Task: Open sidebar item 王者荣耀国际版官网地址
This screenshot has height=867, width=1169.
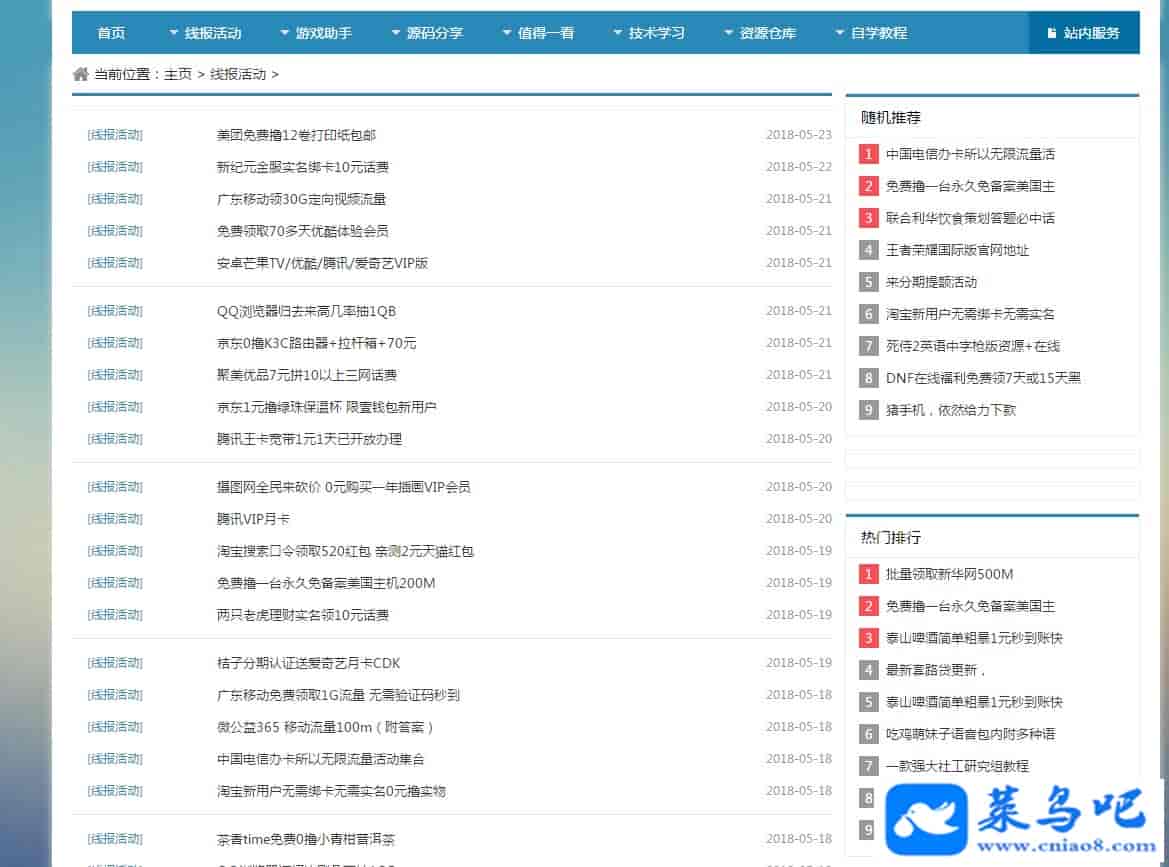Action: (957, 250)
